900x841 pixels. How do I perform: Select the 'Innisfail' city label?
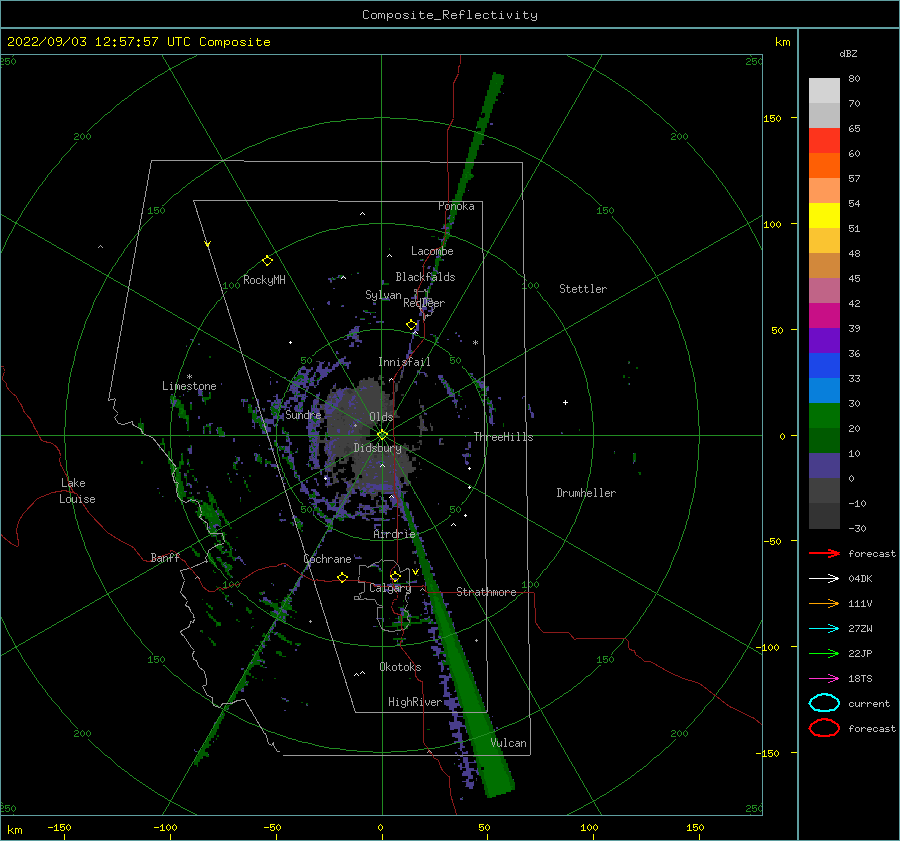(x=404, y=362)
